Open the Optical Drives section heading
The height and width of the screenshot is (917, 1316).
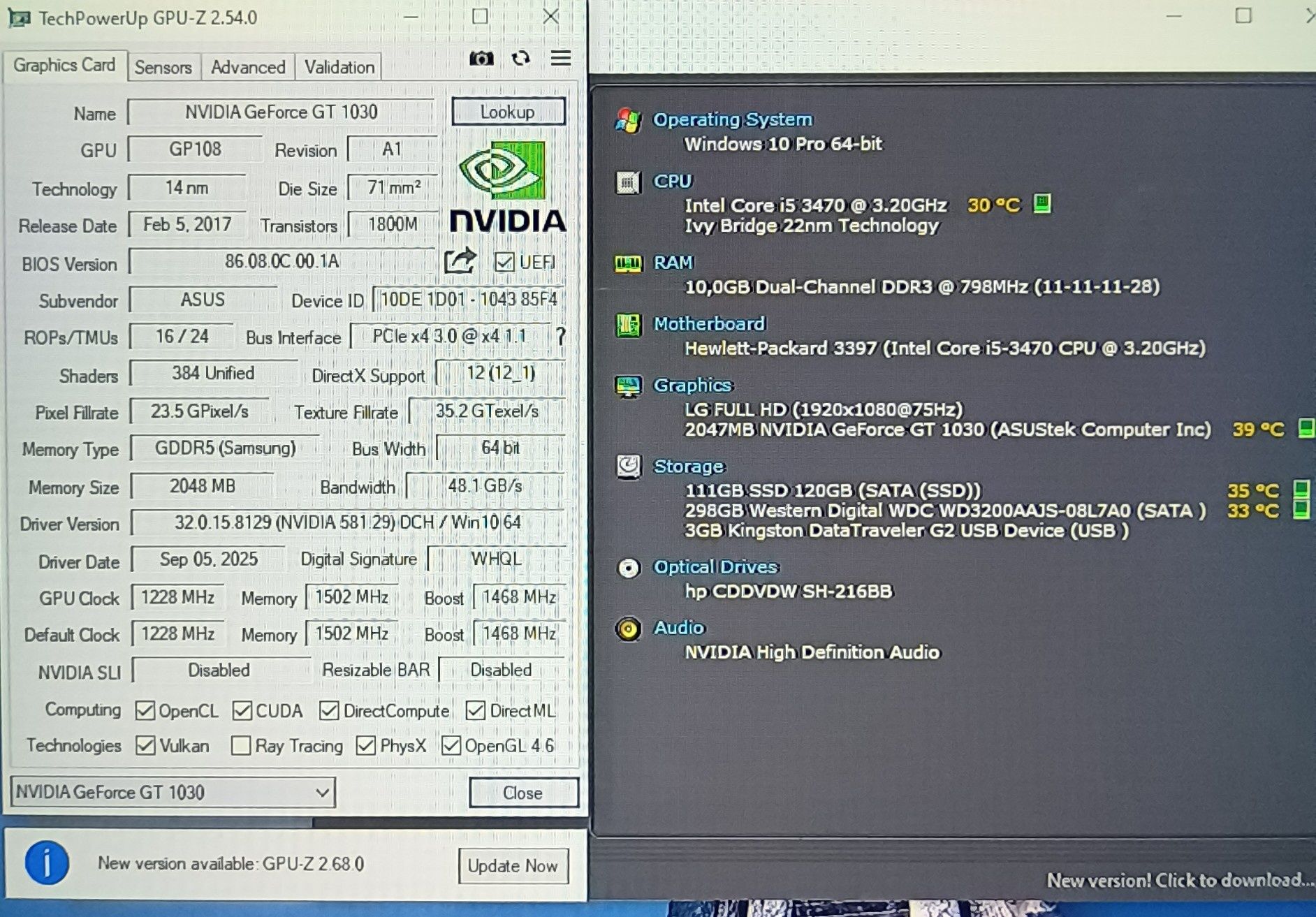[x=715, y=566]
